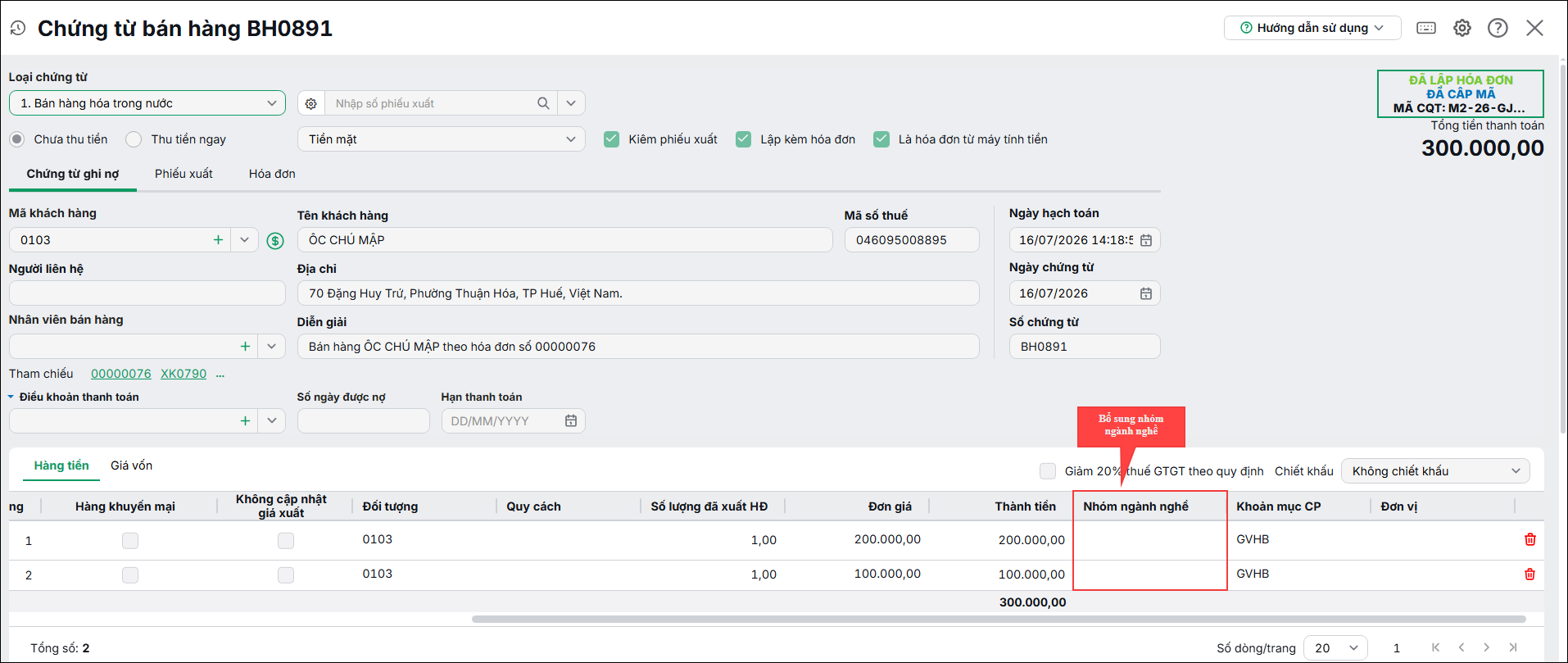Open the Chiết khấu dropdown
The height and width of the screenshot is (663, 1568).
tap(1435, 471)
